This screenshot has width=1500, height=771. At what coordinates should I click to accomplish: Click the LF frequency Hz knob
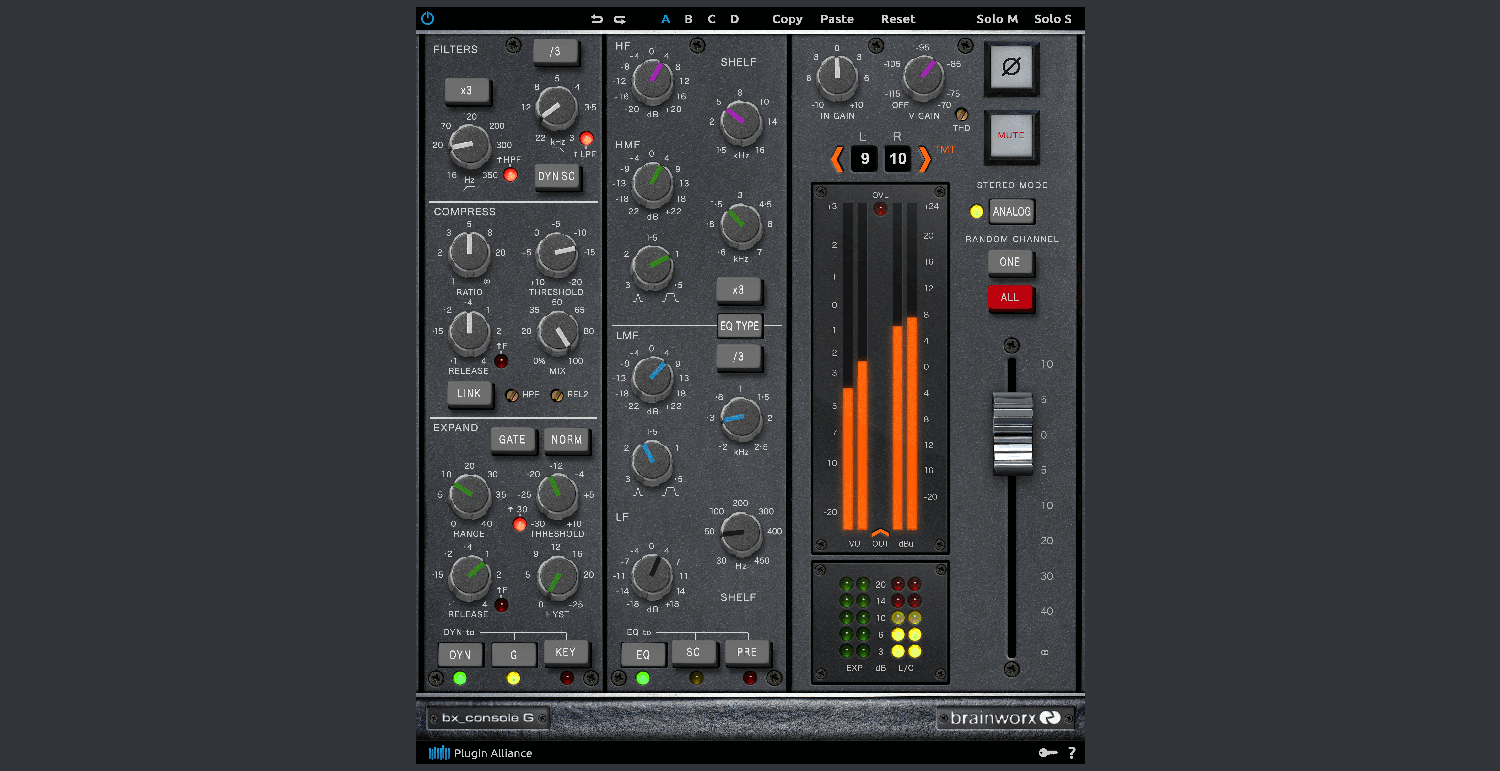click(741, 537)
